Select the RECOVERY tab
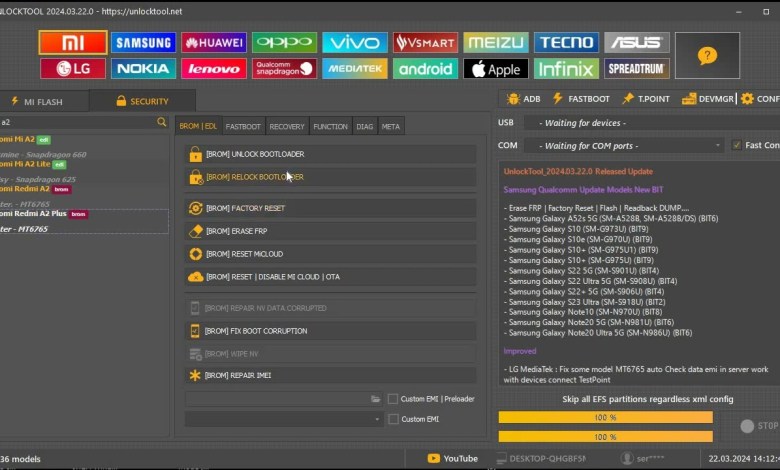780x470 pixels. (287, 126)
